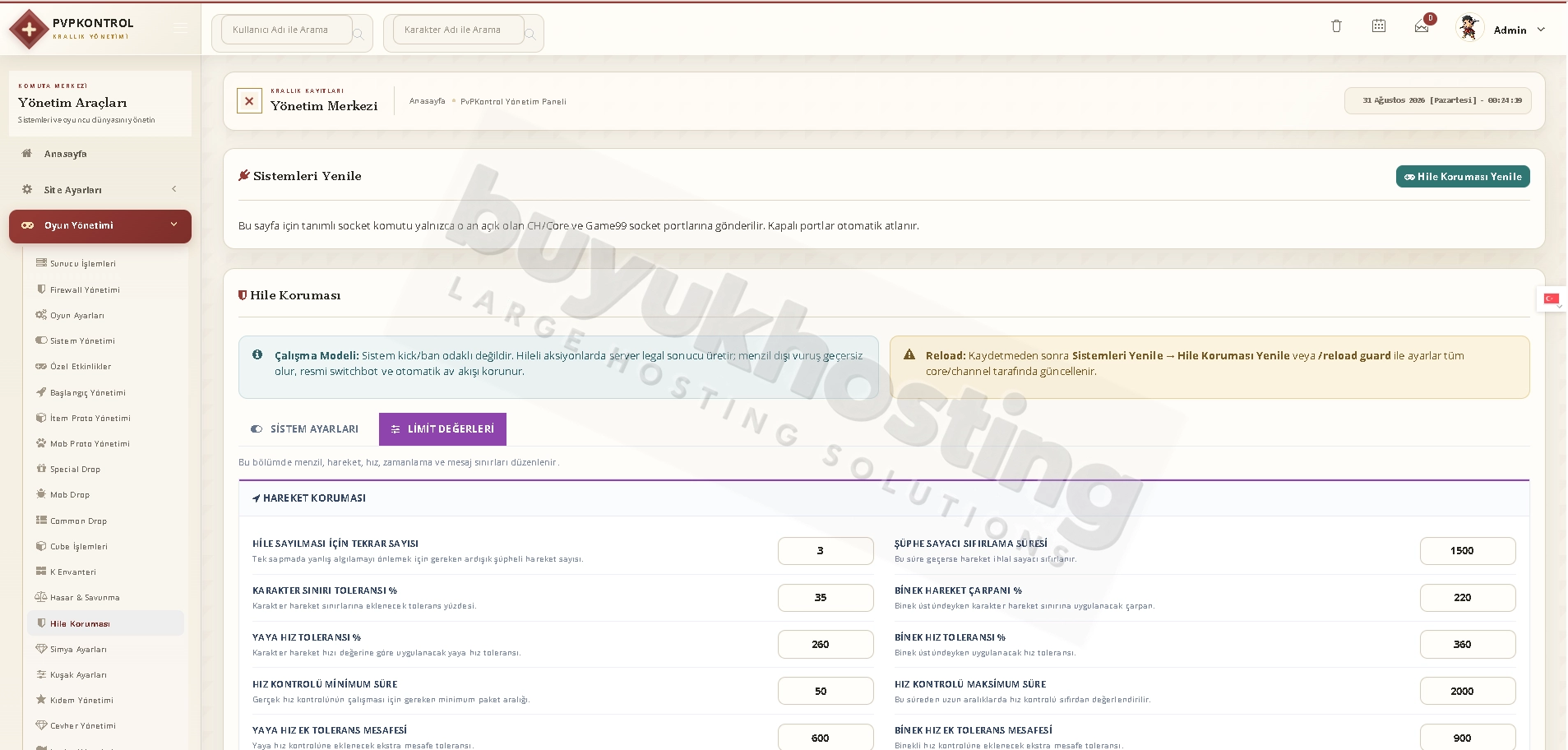This screenshot has width=1568, height=750.
Task: Select İtem Proto Yönetimi
Action: pos(105,418)
